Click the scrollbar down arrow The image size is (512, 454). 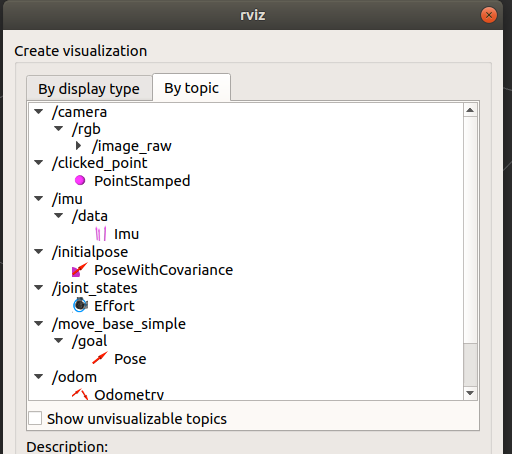(x=470, y=393)
